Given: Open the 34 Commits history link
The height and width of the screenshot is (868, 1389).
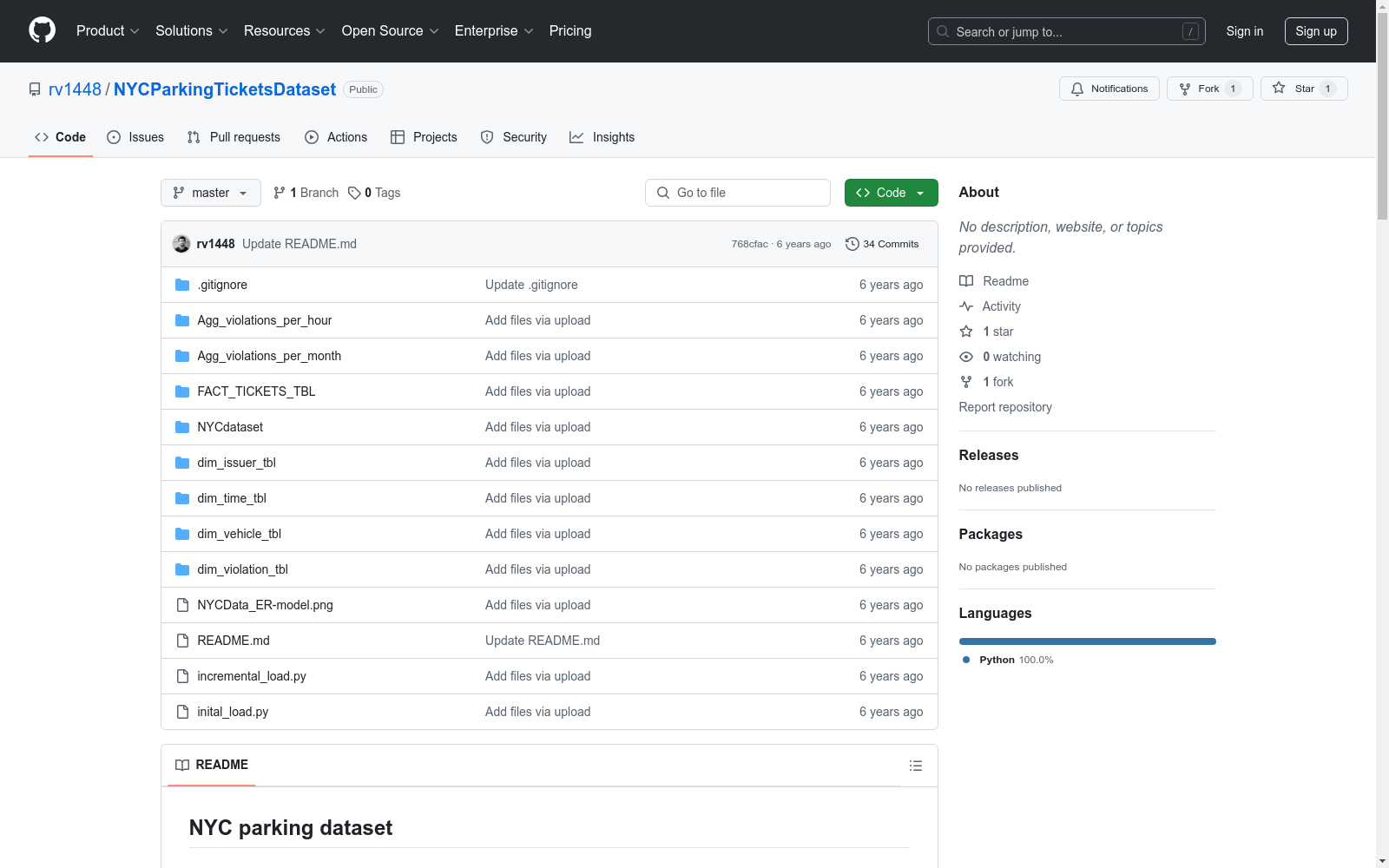Looking at the screenshot, I should tap(882, 244).
